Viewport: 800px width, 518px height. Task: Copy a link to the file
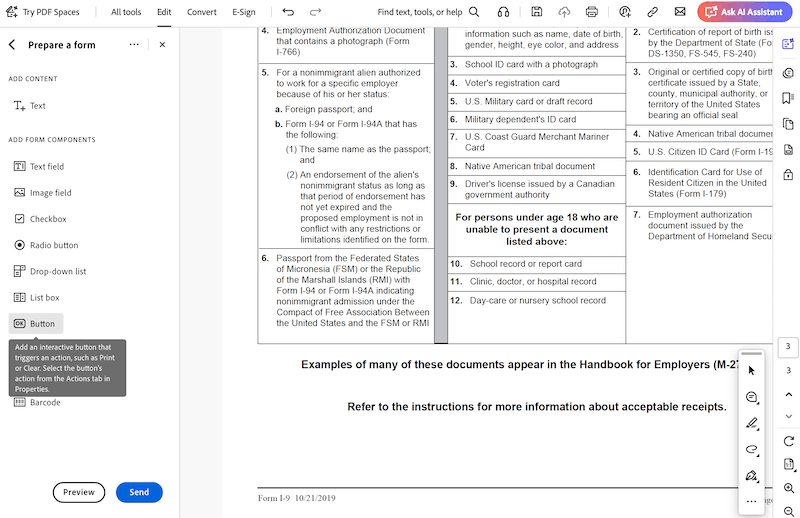[652, 12]
